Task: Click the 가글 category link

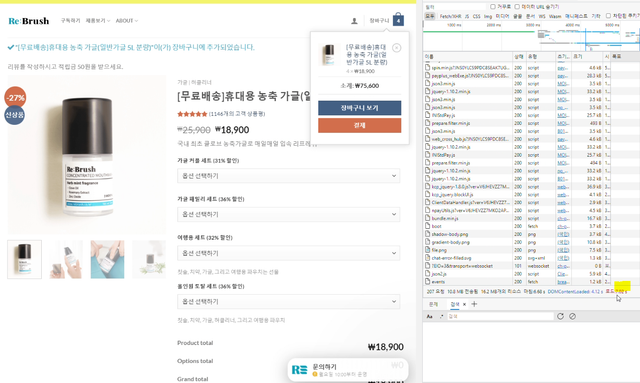Action: 182,82
